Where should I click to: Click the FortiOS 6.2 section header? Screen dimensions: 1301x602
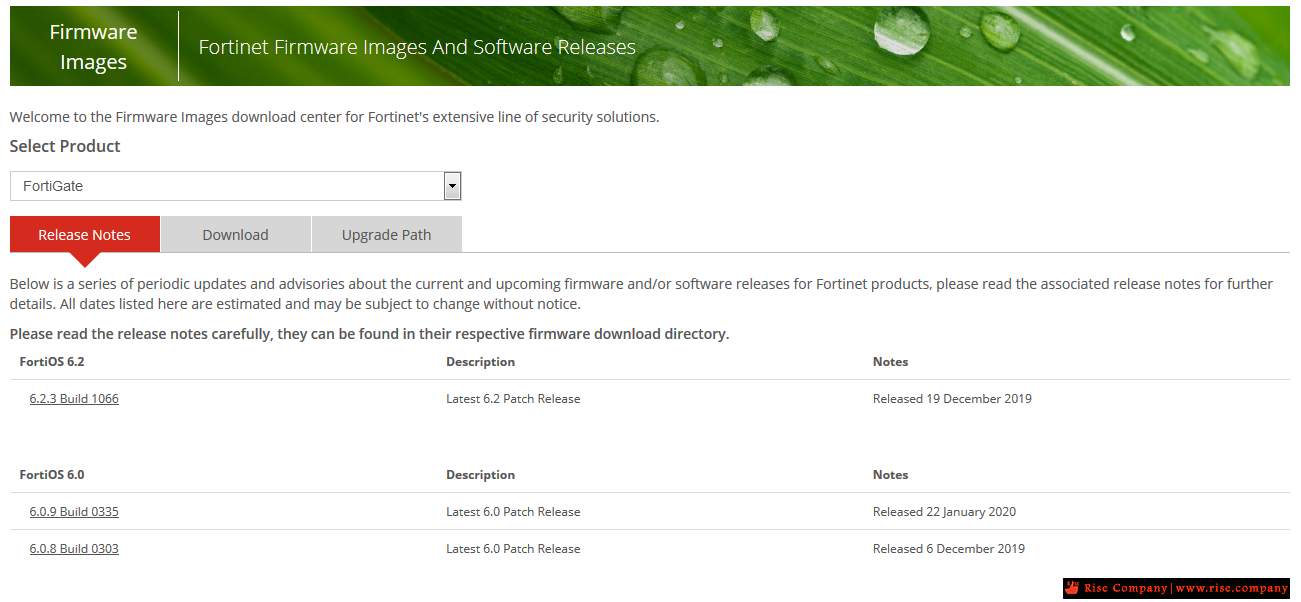click(x=52, y=362)
